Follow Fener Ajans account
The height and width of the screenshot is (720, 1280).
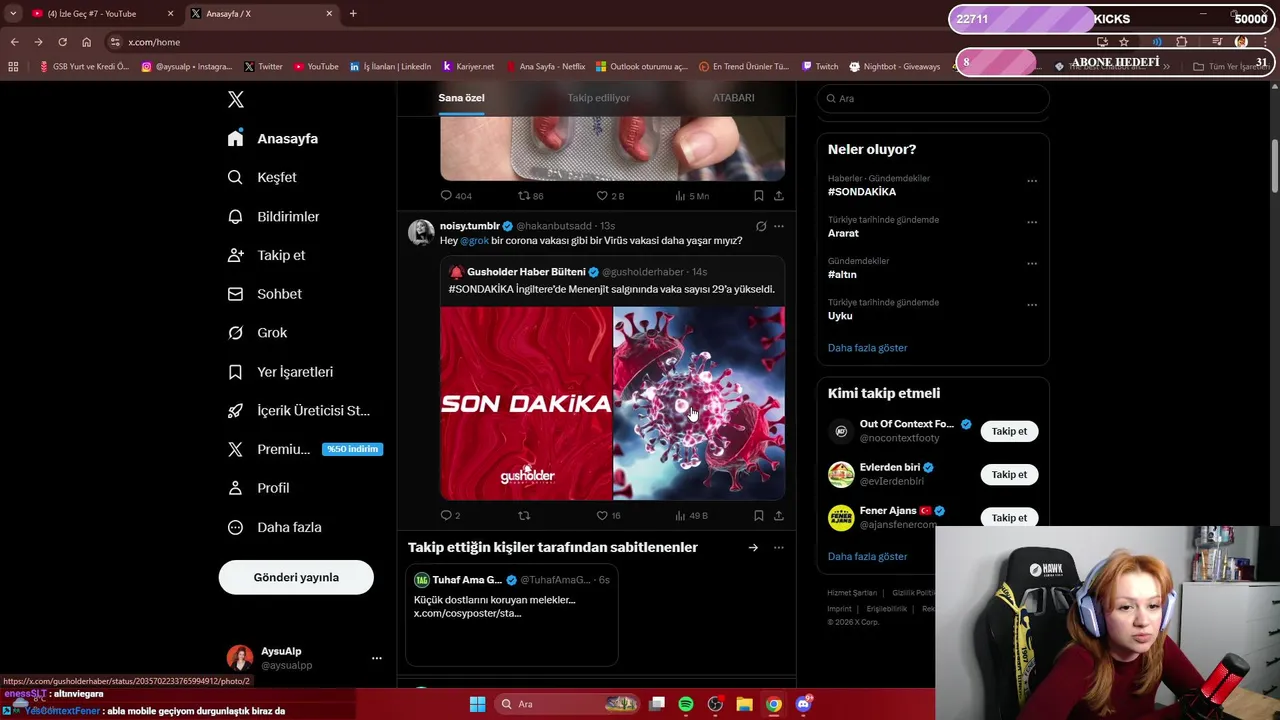point(1009,518)
